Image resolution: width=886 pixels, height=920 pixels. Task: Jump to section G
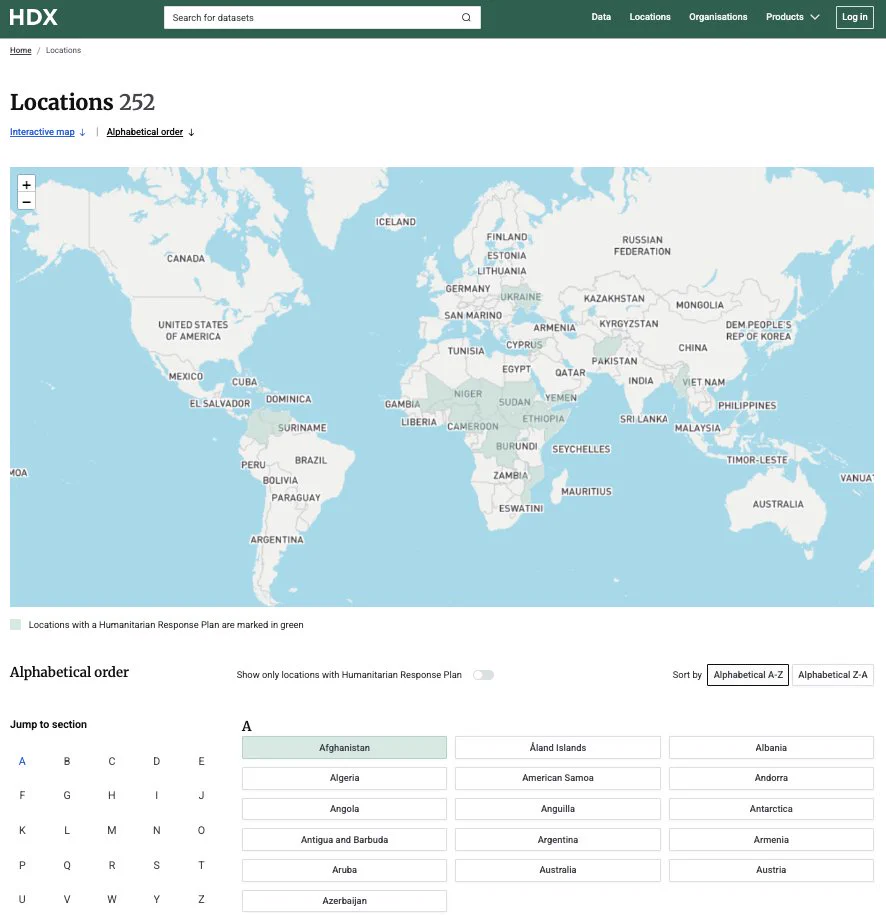click(x=67, y=795)
